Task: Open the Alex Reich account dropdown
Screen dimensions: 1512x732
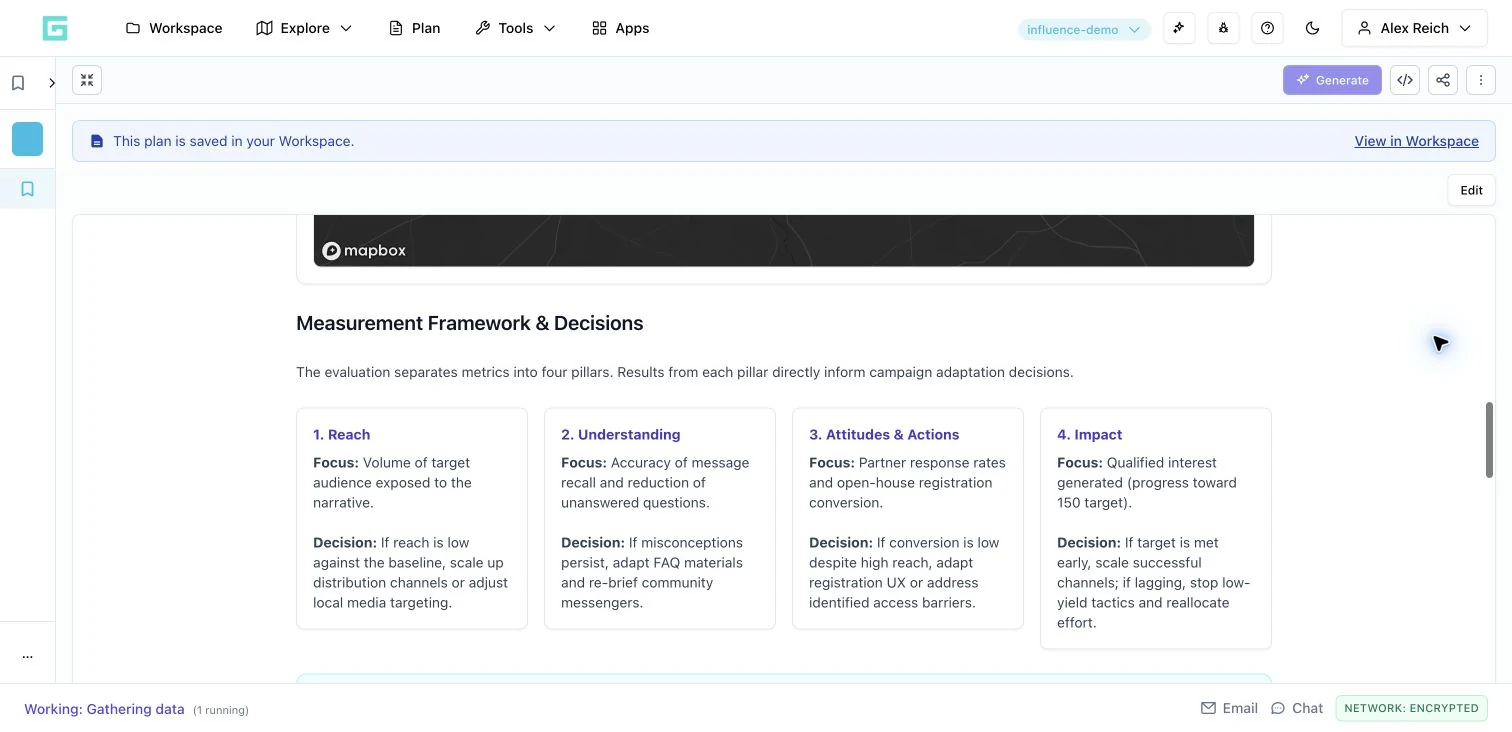Action: click(x=1414, y=28)
